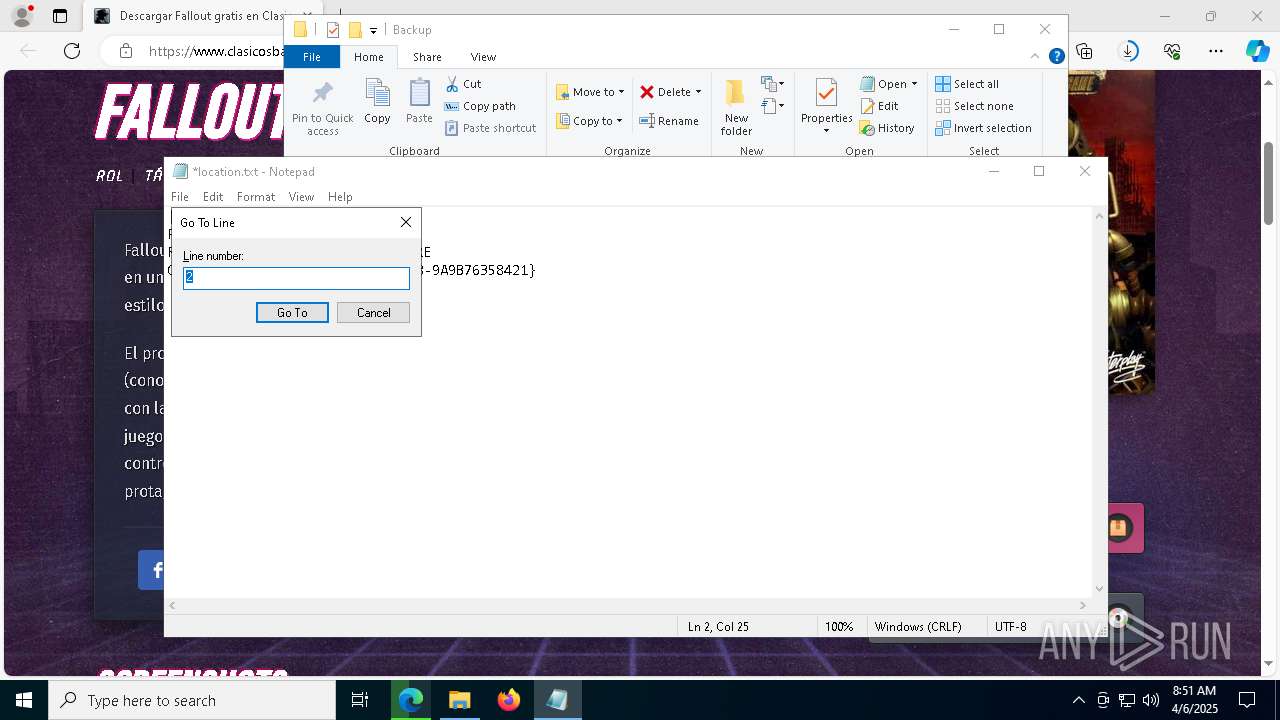Image resolution: width=1280 pixels, height=720 pixels.
Task: Click the Edge address bar URL
Action: (x=215, y=51)
